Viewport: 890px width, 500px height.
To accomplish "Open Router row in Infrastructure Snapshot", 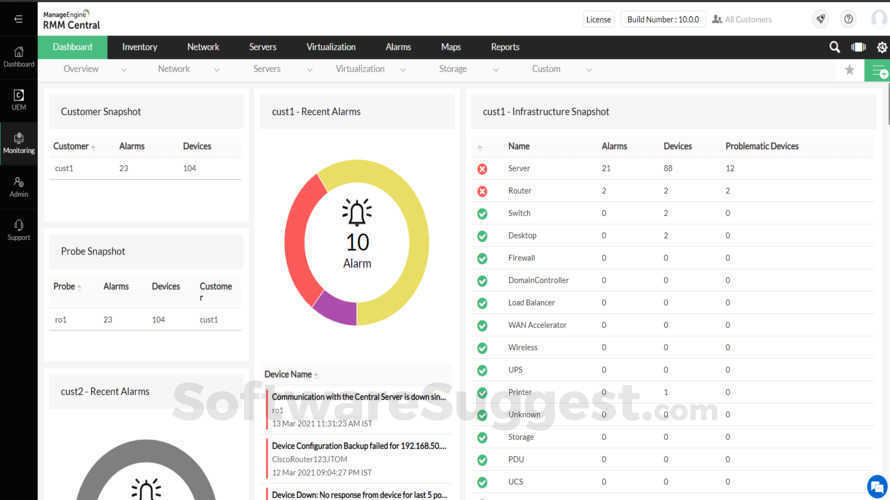I will pos(673,191).
